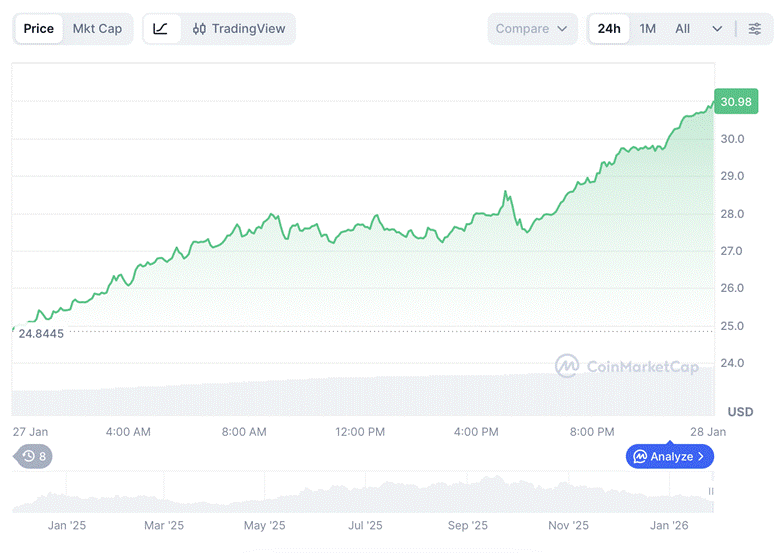Open the Compare dropdown
780x553 pixels.
click(x=532, y=29)
